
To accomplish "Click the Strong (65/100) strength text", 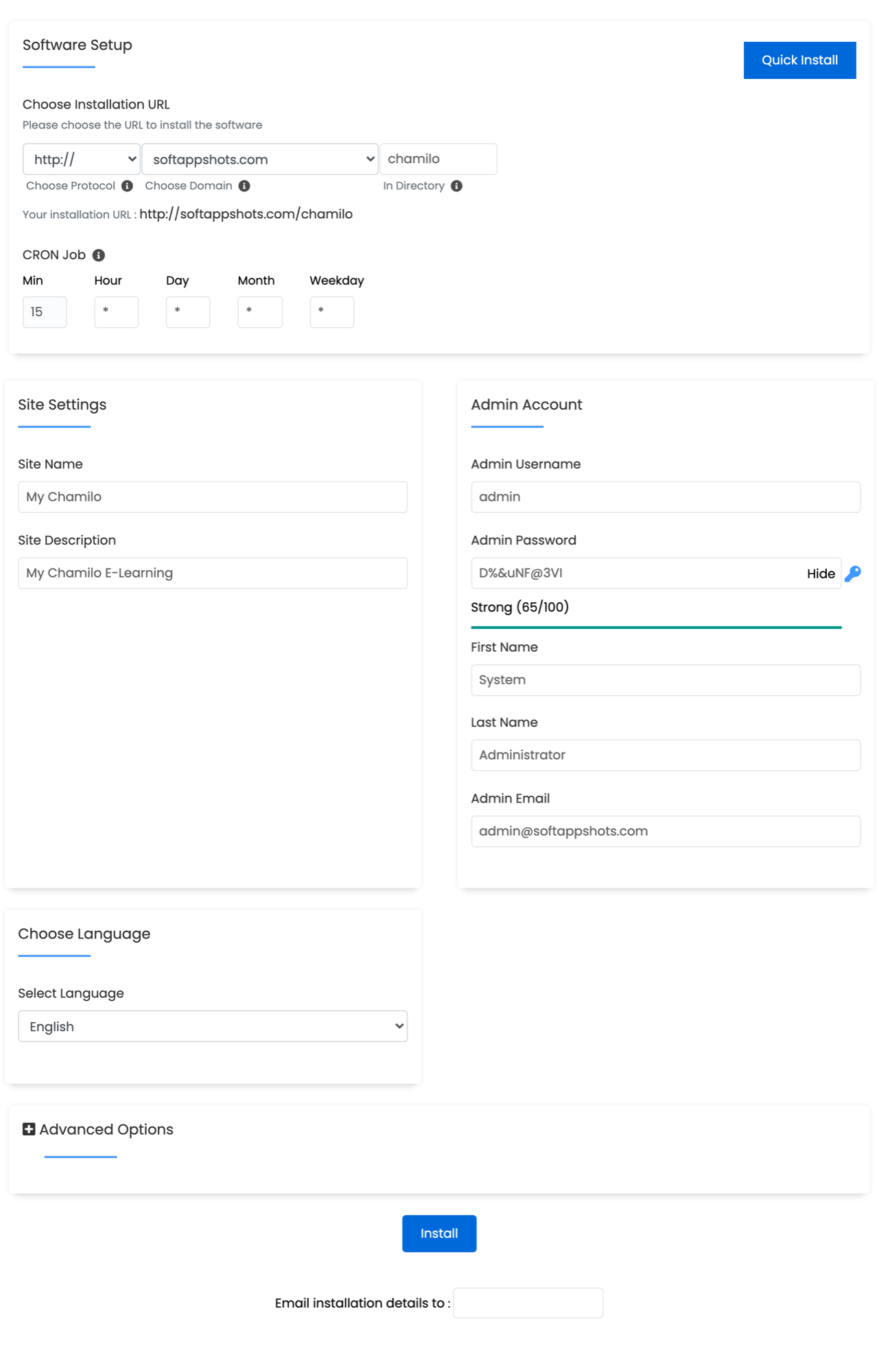I will tap(519, 607).
